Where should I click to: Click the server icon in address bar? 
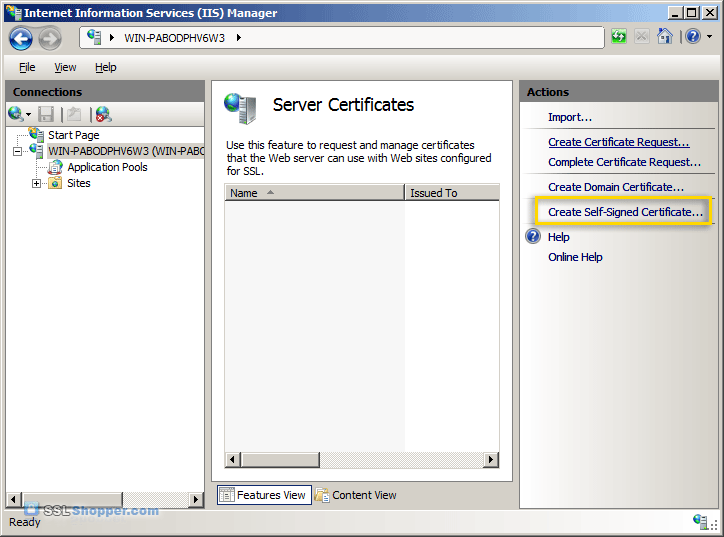95,37
